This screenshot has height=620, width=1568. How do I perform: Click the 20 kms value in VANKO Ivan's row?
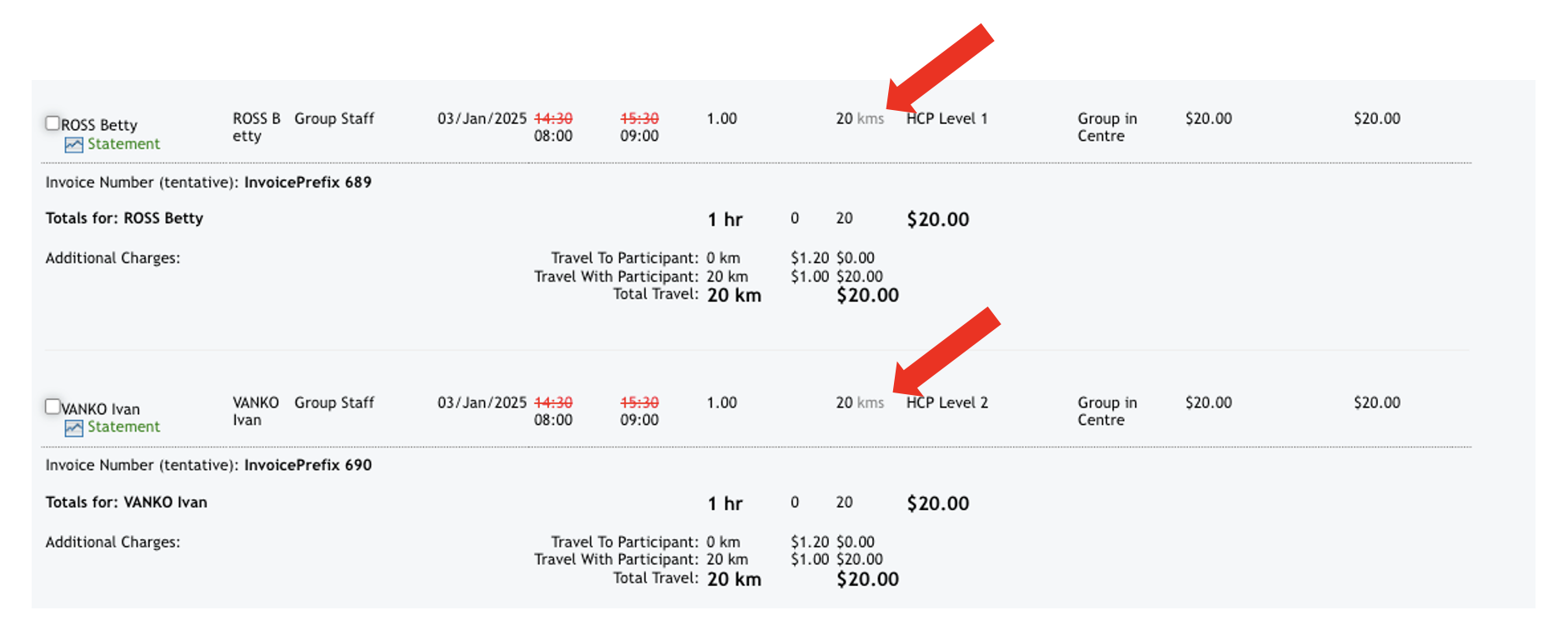[x=860, y=402]
